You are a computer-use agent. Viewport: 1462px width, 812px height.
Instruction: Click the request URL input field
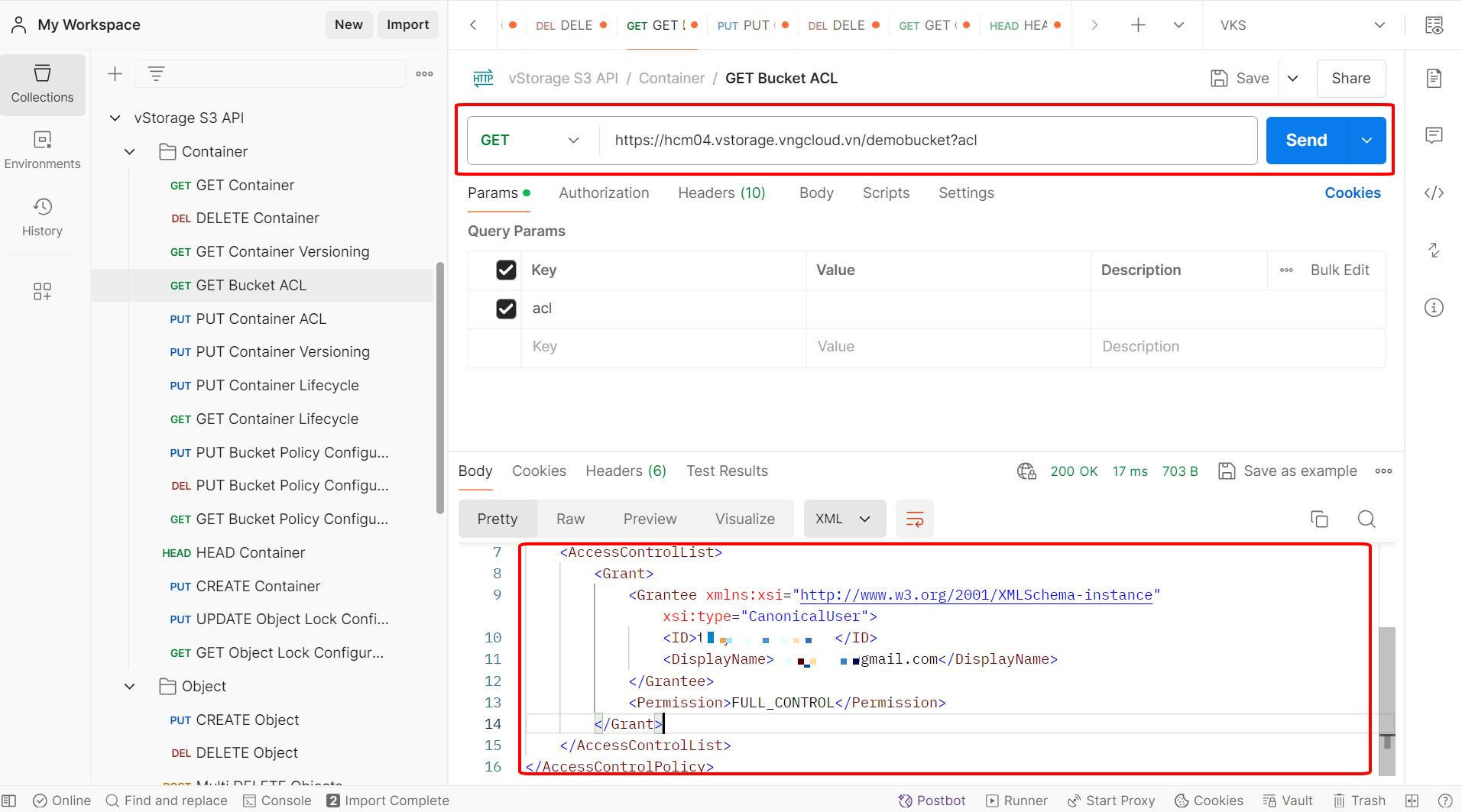[x=925, y=141]
